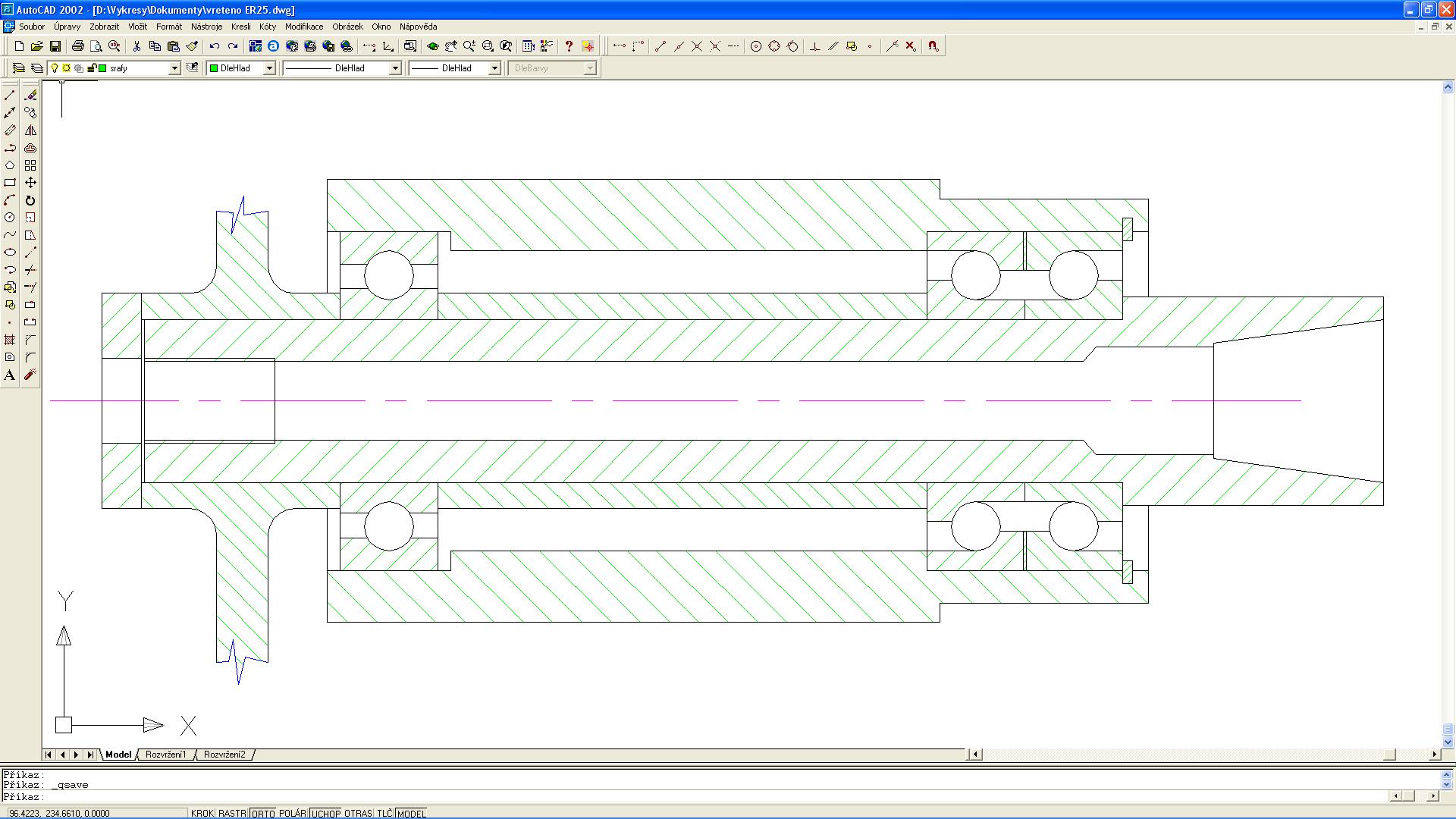Select the Mirror modify tool
The width and height of the screenshot is (1456, 819).
pos(30,130)
